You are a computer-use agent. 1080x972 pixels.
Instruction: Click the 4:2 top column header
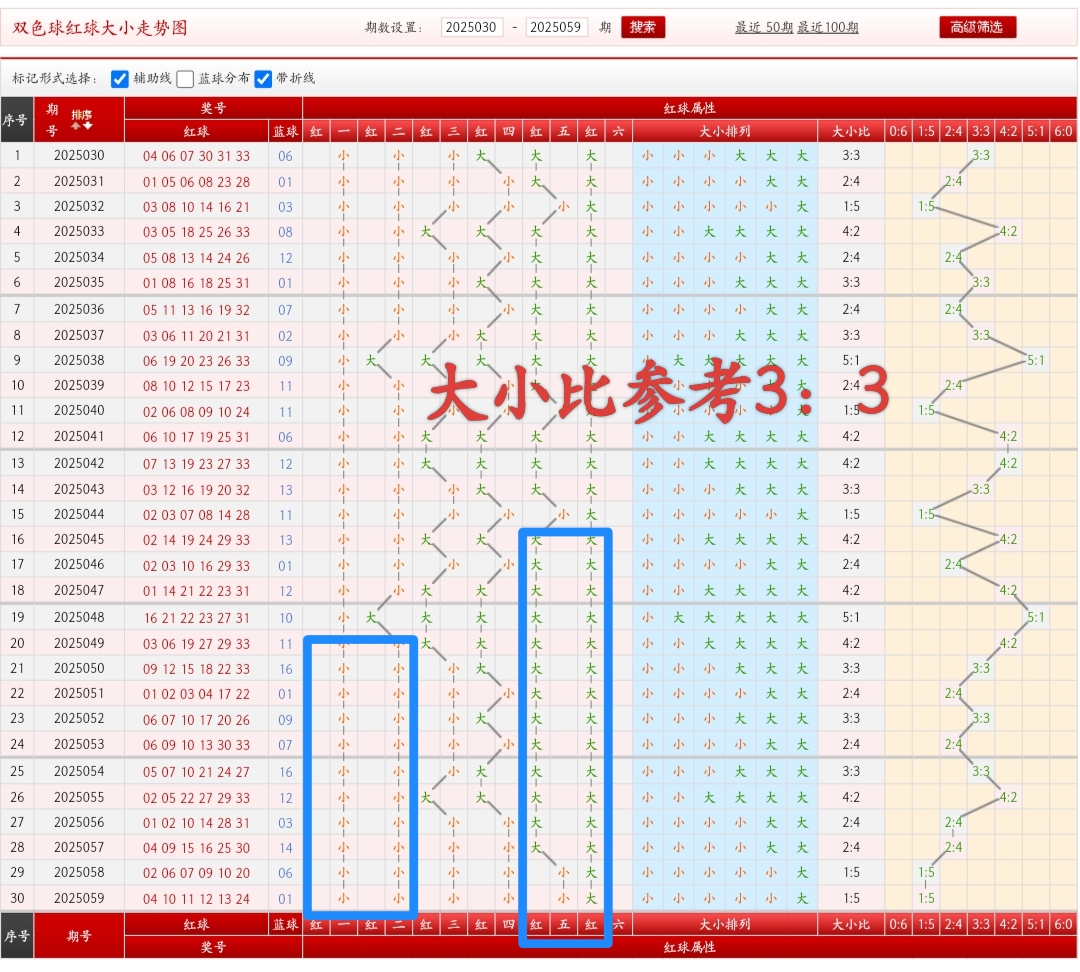click(1008, 132)
